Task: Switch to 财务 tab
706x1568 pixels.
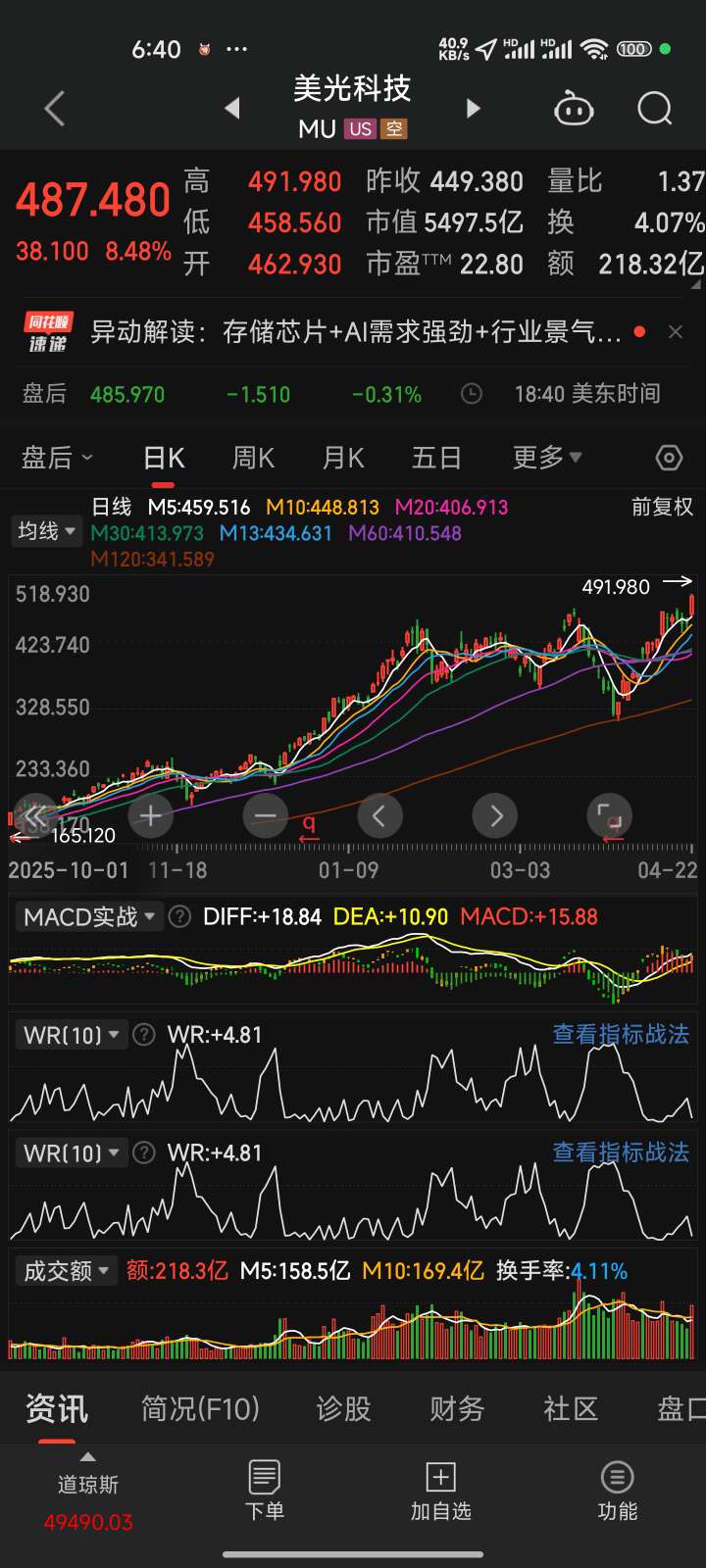Action: point(457,1409)
